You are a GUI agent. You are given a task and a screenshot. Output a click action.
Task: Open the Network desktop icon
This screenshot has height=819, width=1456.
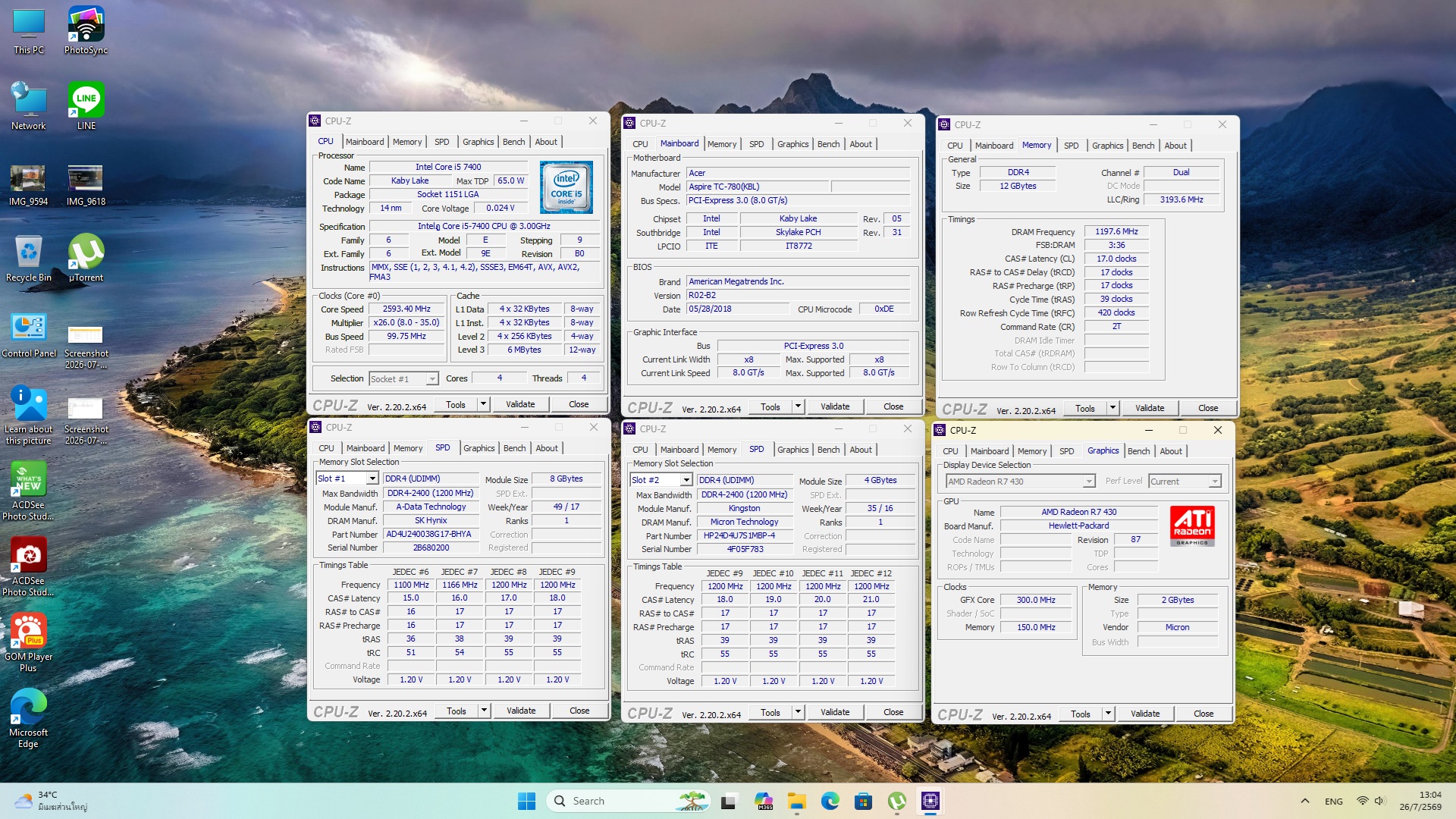tap(29, 107)
